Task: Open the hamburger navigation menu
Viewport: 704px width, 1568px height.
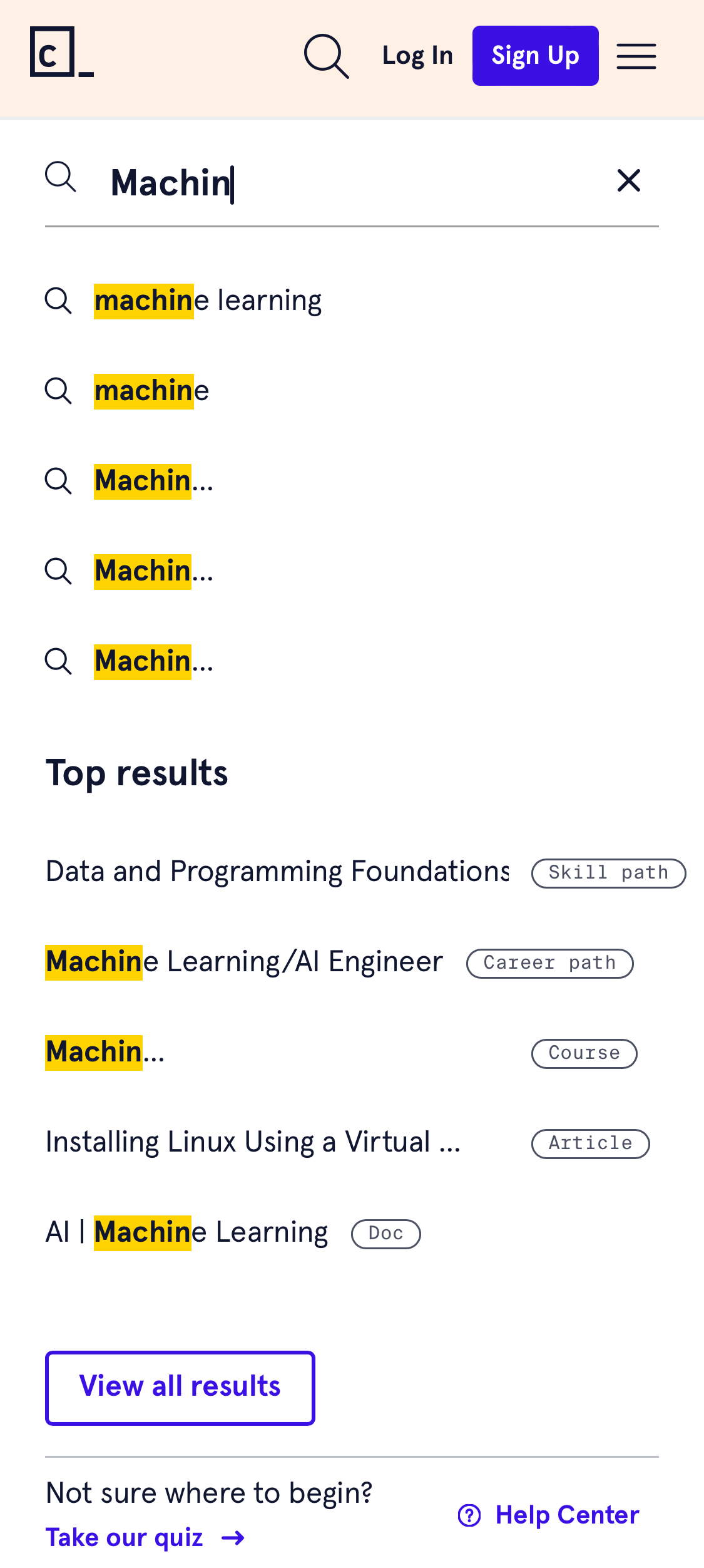Action: click(x=636, y=56)
